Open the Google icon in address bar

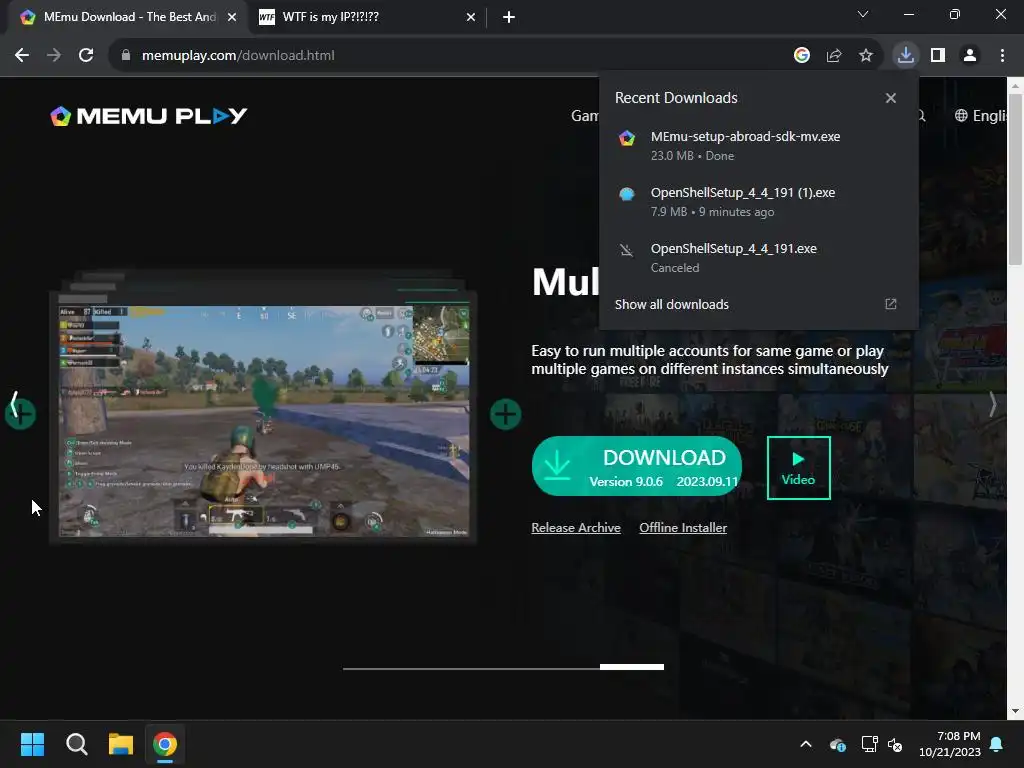pos(802,56)
